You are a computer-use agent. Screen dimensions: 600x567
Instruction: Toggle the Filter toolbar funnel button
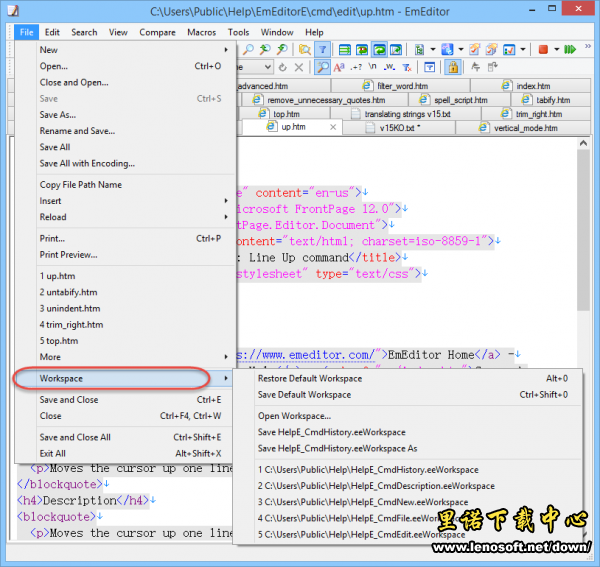[323, 49]
